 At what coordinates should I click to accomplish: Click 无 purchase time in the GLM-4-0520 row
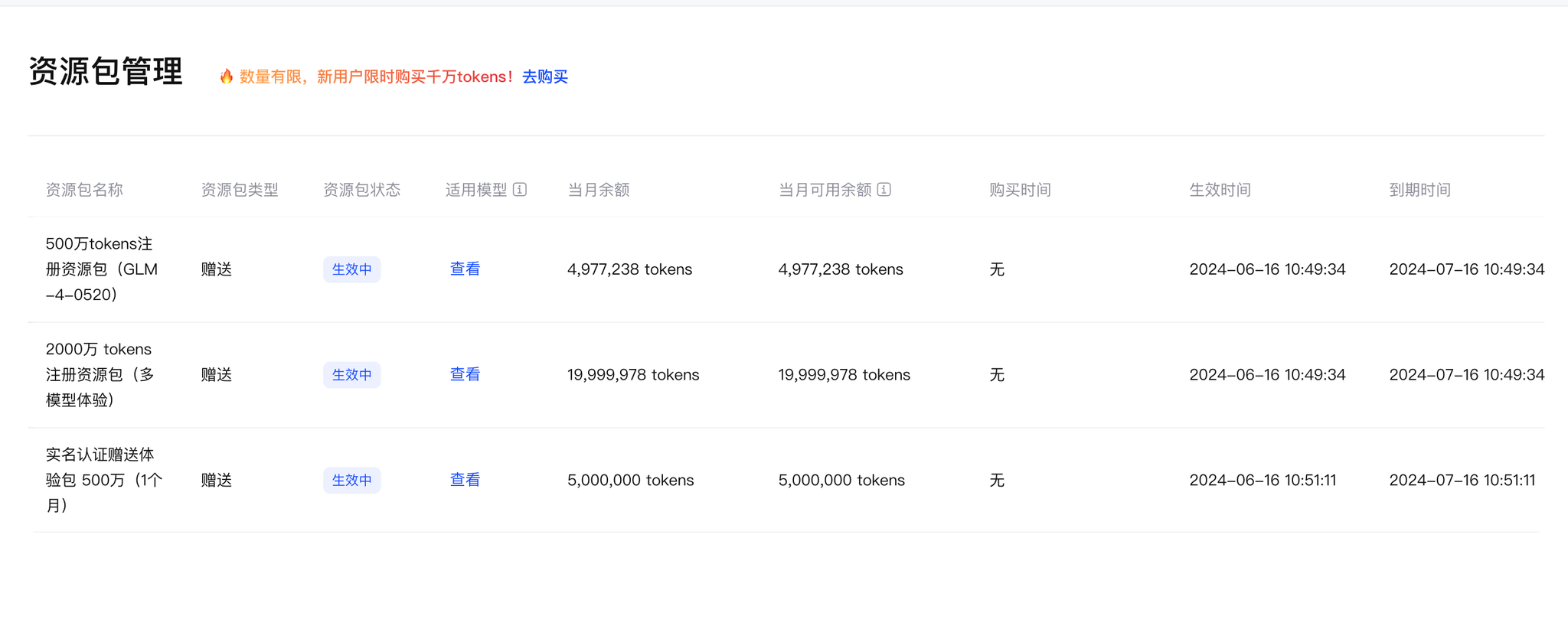[997, 269]
